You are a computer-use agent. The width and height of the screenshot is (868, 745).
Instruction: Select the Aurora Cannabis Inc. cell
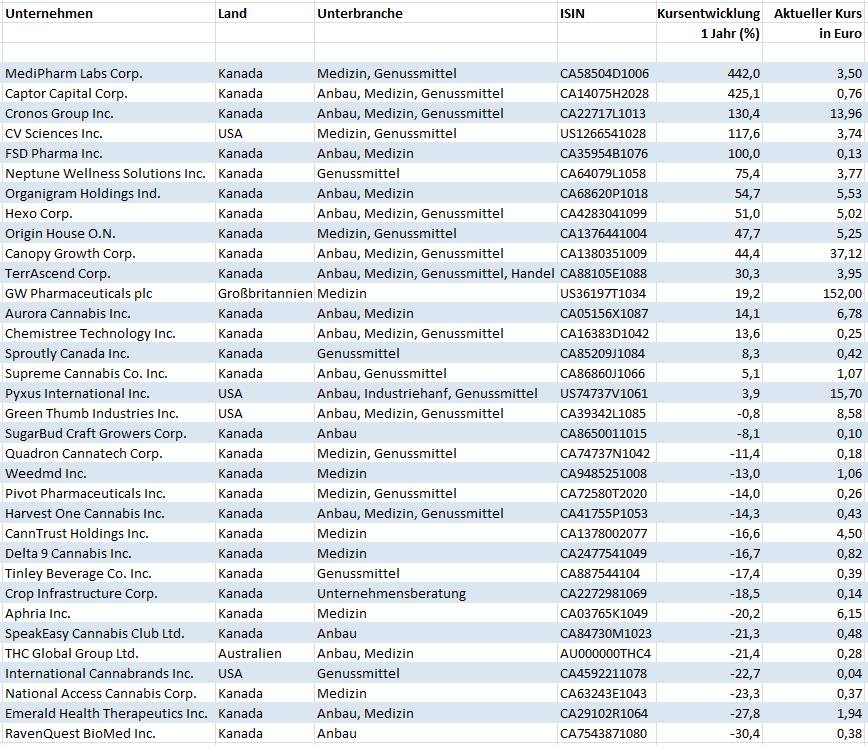point(108,313)
